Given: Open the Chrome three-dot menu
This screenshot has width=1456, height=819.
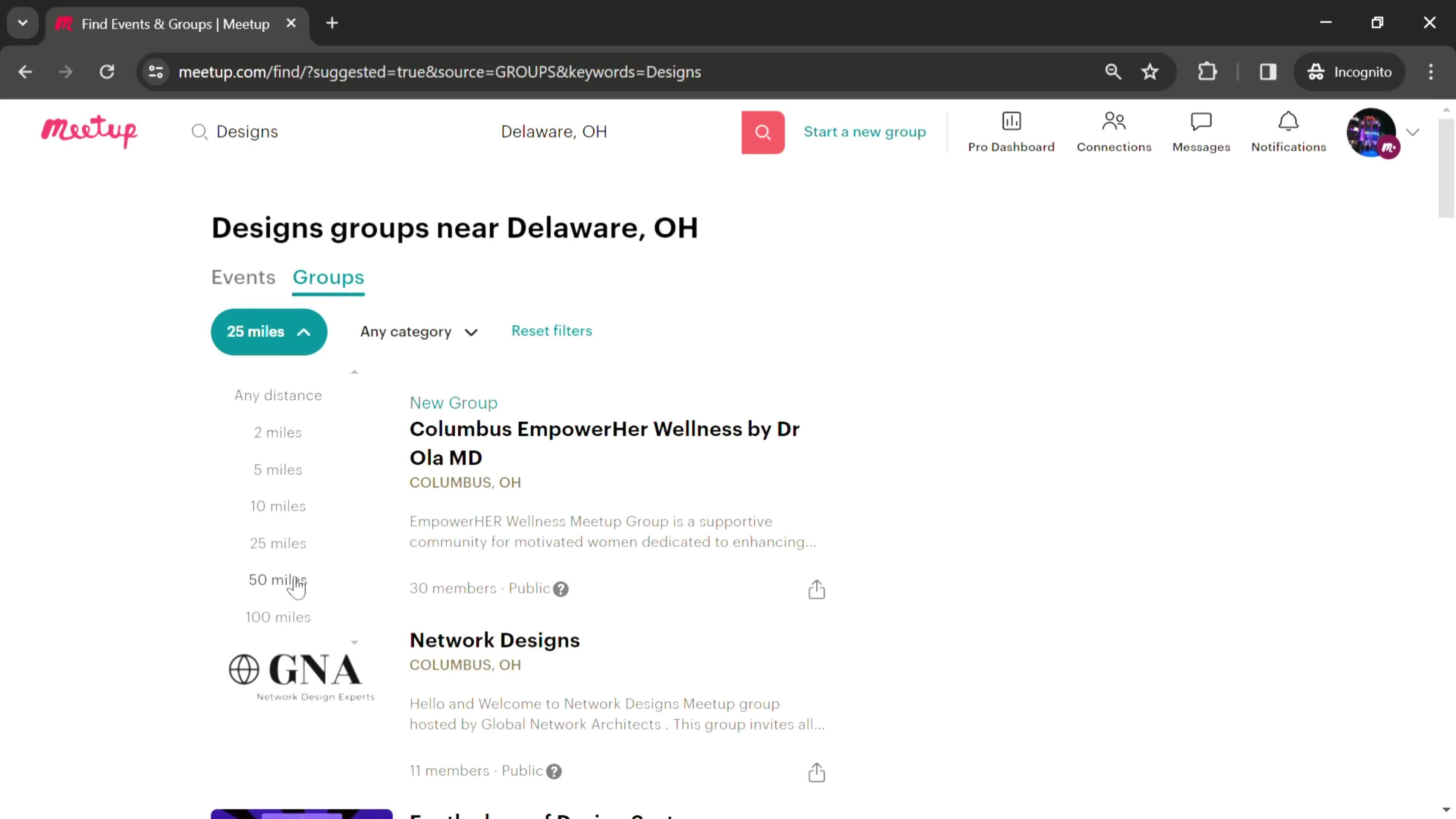Looking at the screenshot, I should click(1431, 72).
